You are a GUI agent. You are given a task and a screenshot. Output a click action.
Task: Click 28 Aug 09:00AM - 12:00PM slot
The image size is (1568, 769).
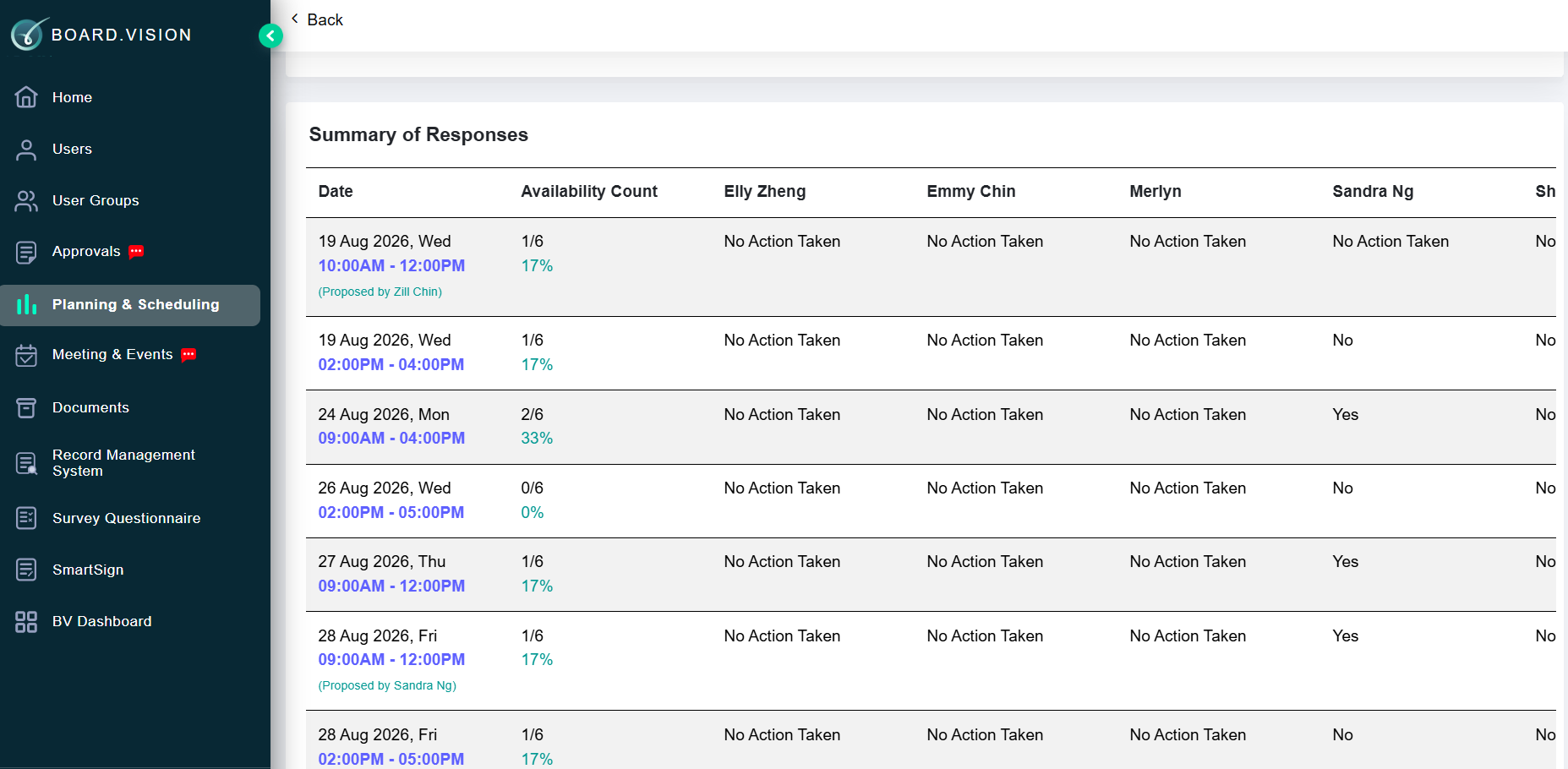391,660
